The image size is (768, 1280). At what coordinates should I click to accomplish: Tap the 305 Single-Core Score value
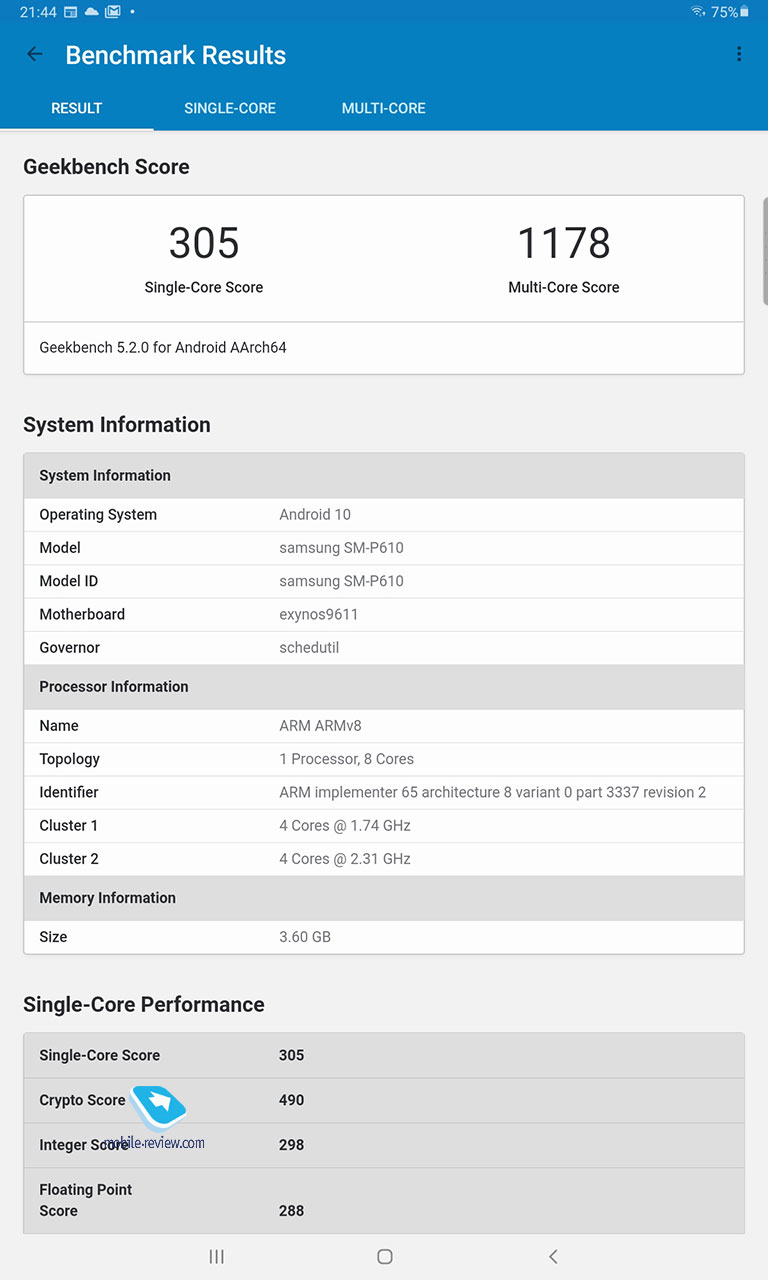204,244
